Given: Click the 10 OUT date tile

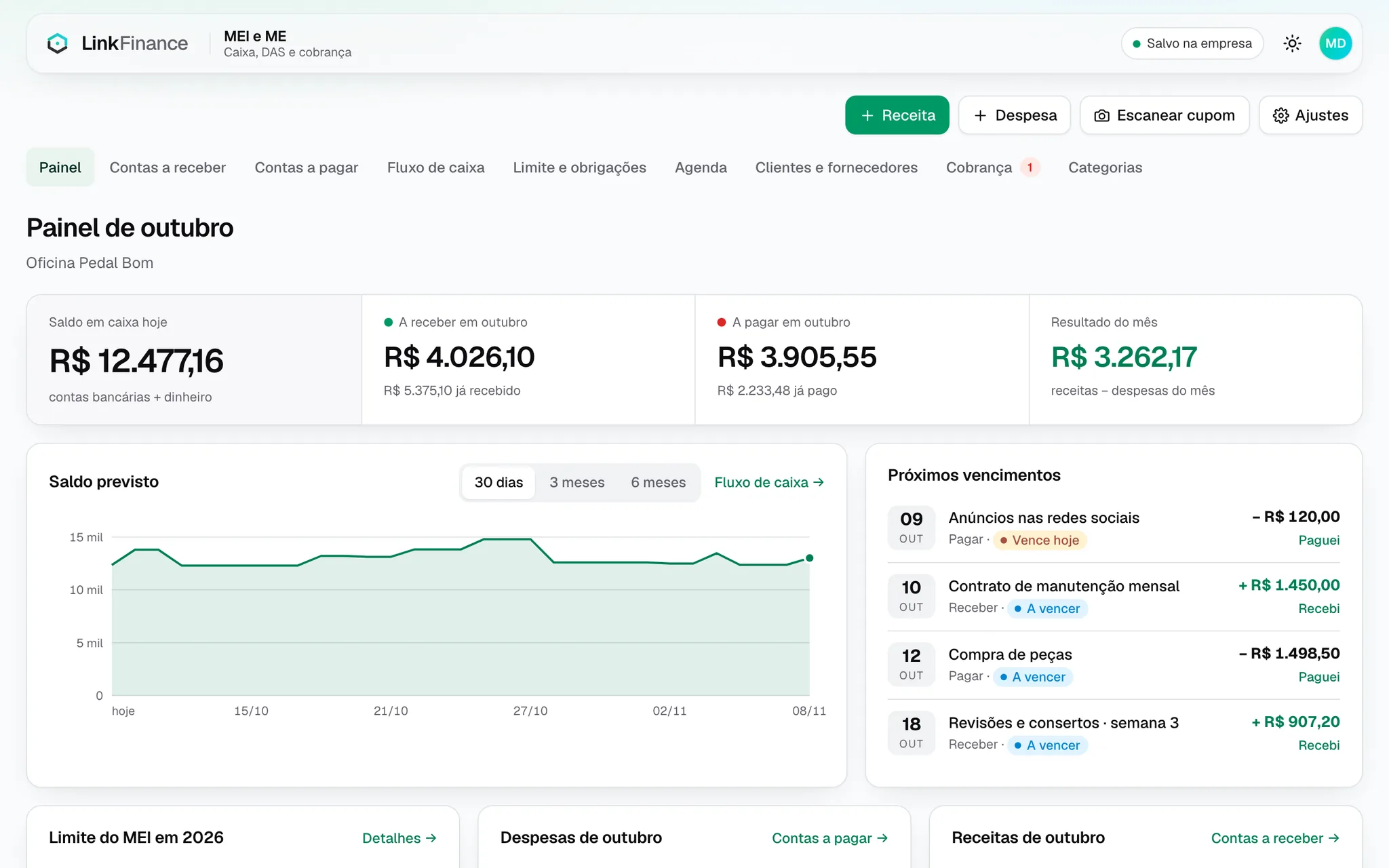Looking at the screenshot, I should coord(912,596).
